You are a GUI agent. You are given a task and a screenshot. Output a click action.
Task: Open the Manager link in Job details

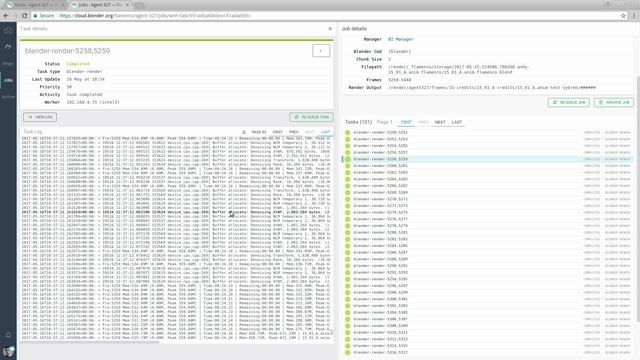click(x=401, y=39)
